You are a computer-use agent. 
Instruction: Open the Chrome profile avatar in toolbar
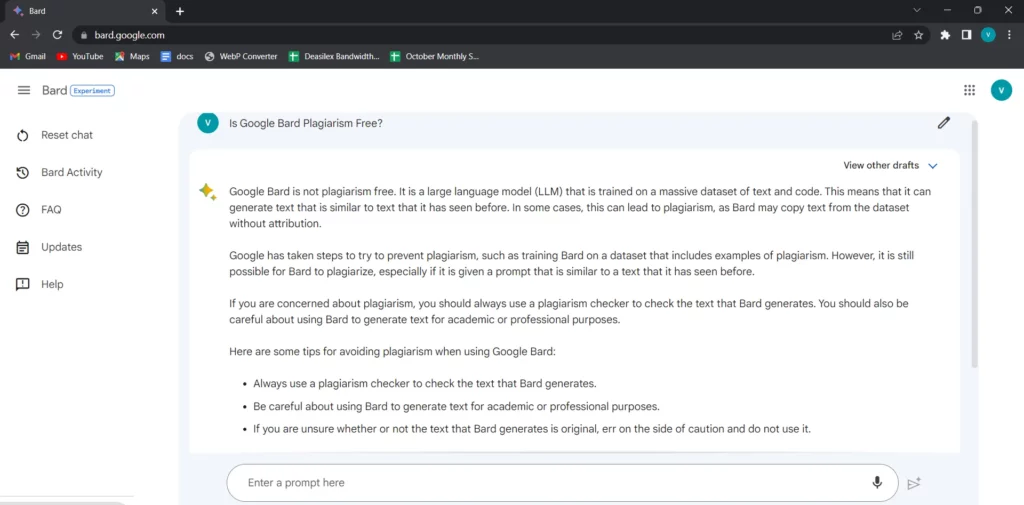point(988,35)
